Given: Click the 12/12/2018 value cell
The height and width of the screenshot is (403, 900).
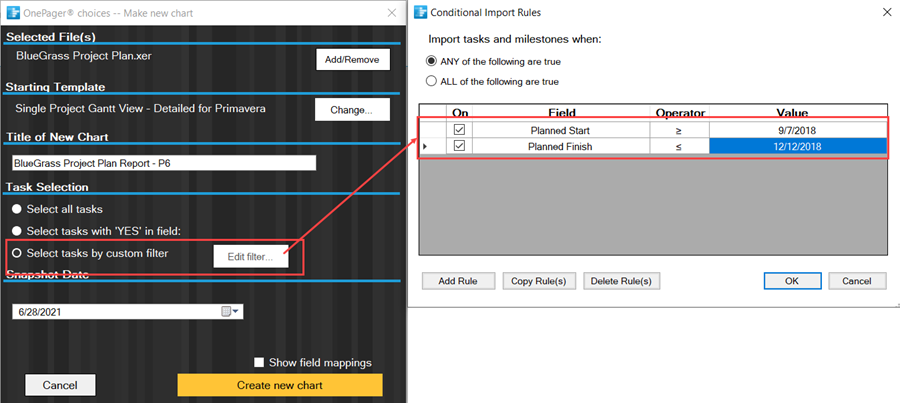Looking at the screenshot, I should (797, 146).
